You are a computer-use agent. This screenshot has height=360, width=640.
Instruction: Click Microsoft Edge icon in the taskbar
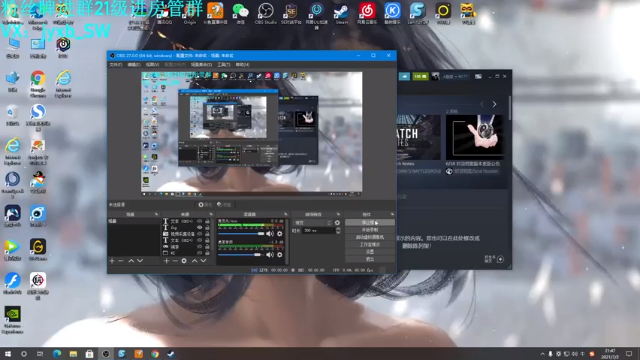click(57, 354)
